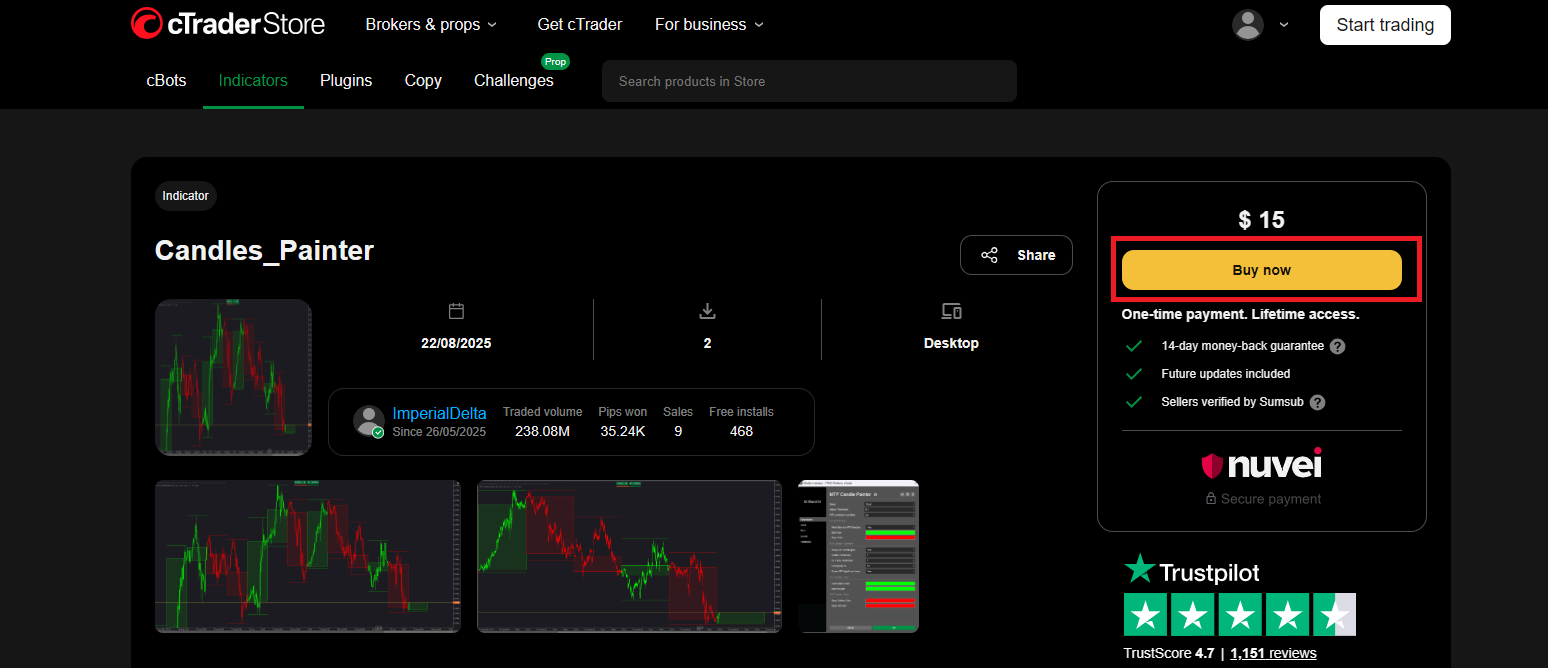Click the Trustpilot star rating bar
Viewport: 1548px width, 668px height.
pyautogui.click(x=1239, y=615)
